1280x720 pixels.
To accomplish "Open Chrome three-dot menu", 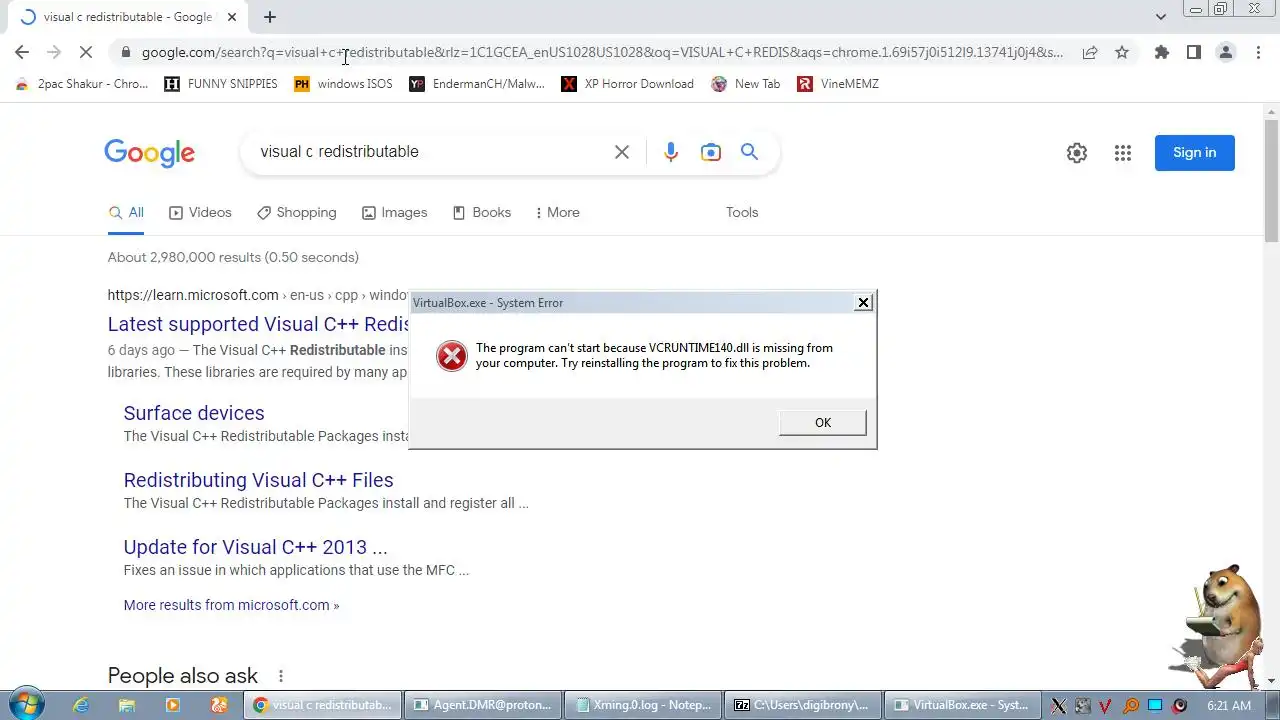I will (x=1258, y=52).
